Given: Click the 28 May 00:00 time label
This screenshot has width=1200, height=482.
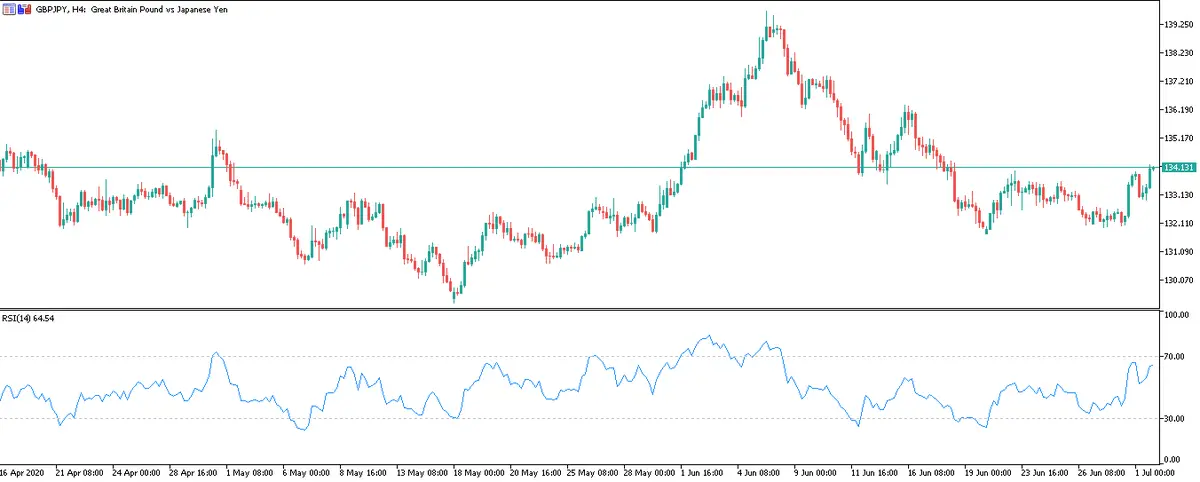Looking at the screenshot, I should click(x=649, y=471).
